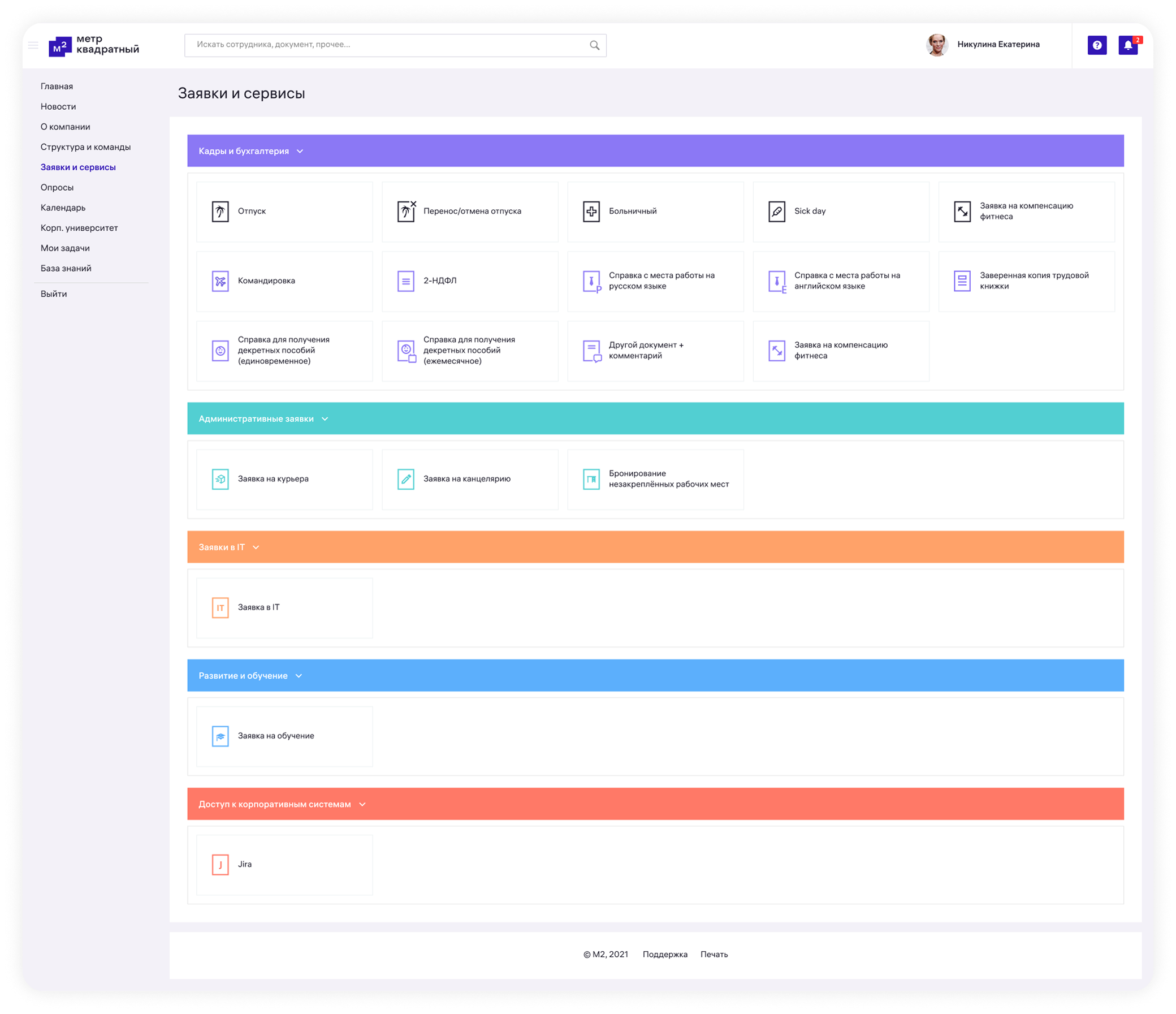Select the Командировка airplane icon
This screenshot has height=1014, width=1176.
[x=220, y=281]
